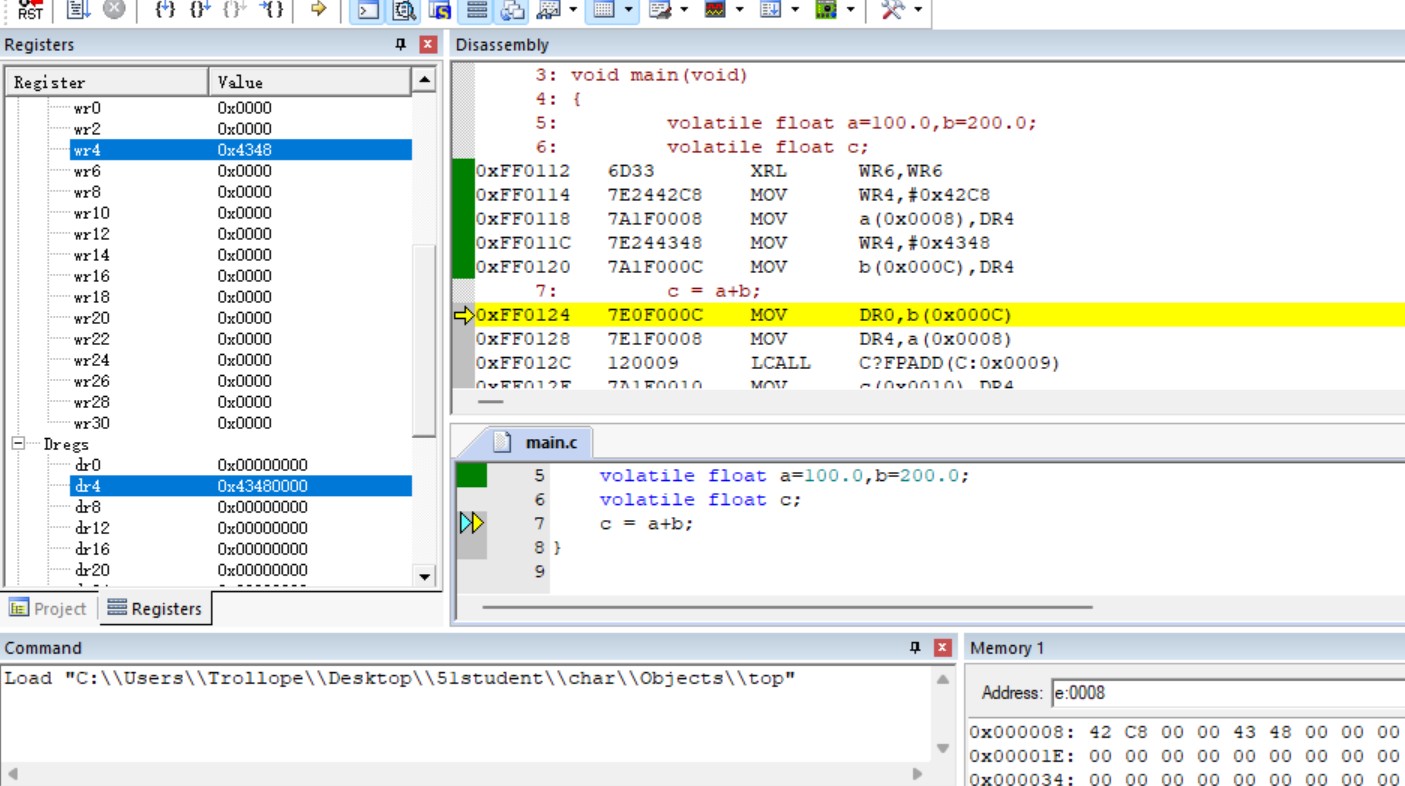Select the dr4 register row
The image size is (1405, 786).
coord(241,486)
